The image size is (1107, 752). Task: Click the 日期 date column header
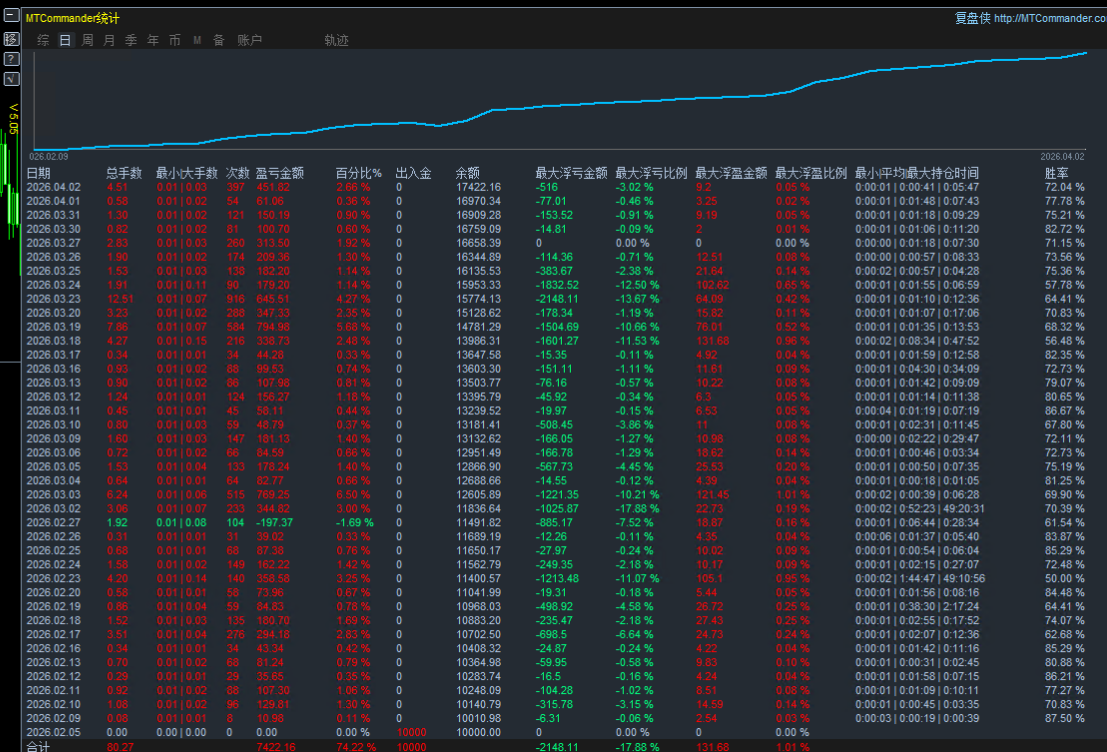38,173
